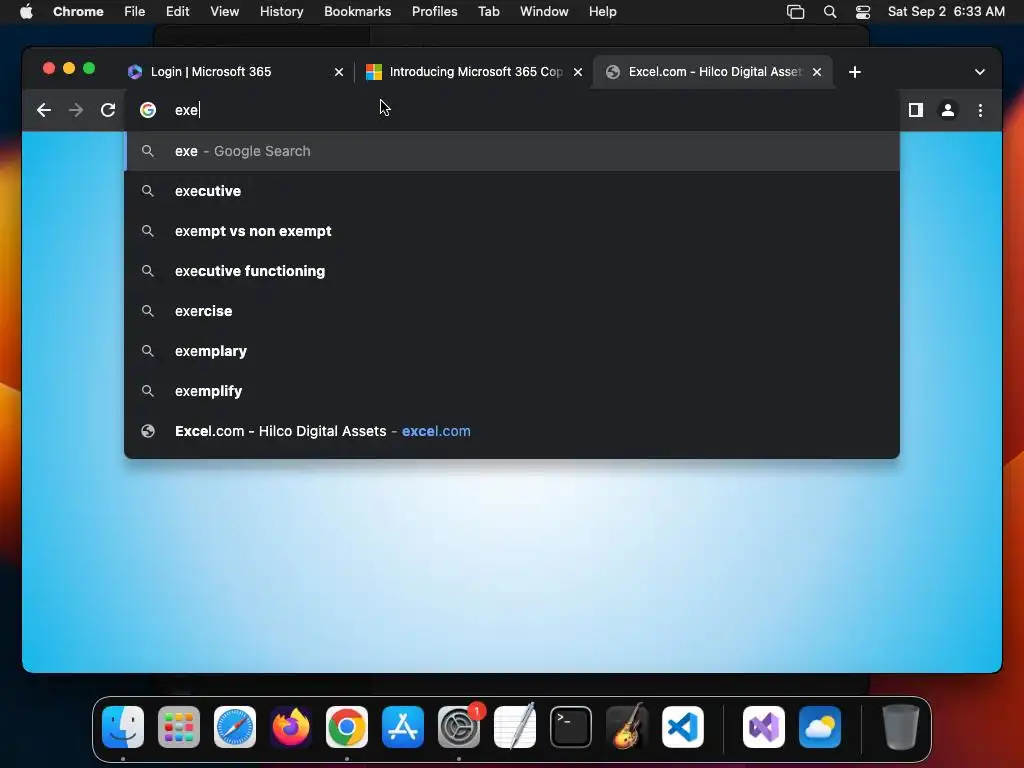Open Chrome's three-dot menu
The image size is (1024, 768).
pyautogui.click(x=980, y=110)
